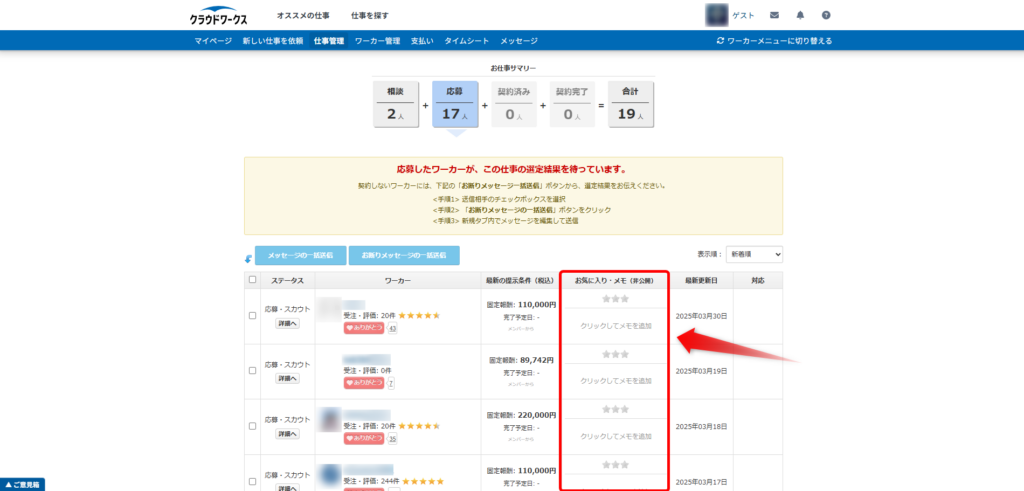The image size is (1024, 491).
Task: Open the ワーカー管理 menu item
Action: pyautogui.click(x=377, y=41)
